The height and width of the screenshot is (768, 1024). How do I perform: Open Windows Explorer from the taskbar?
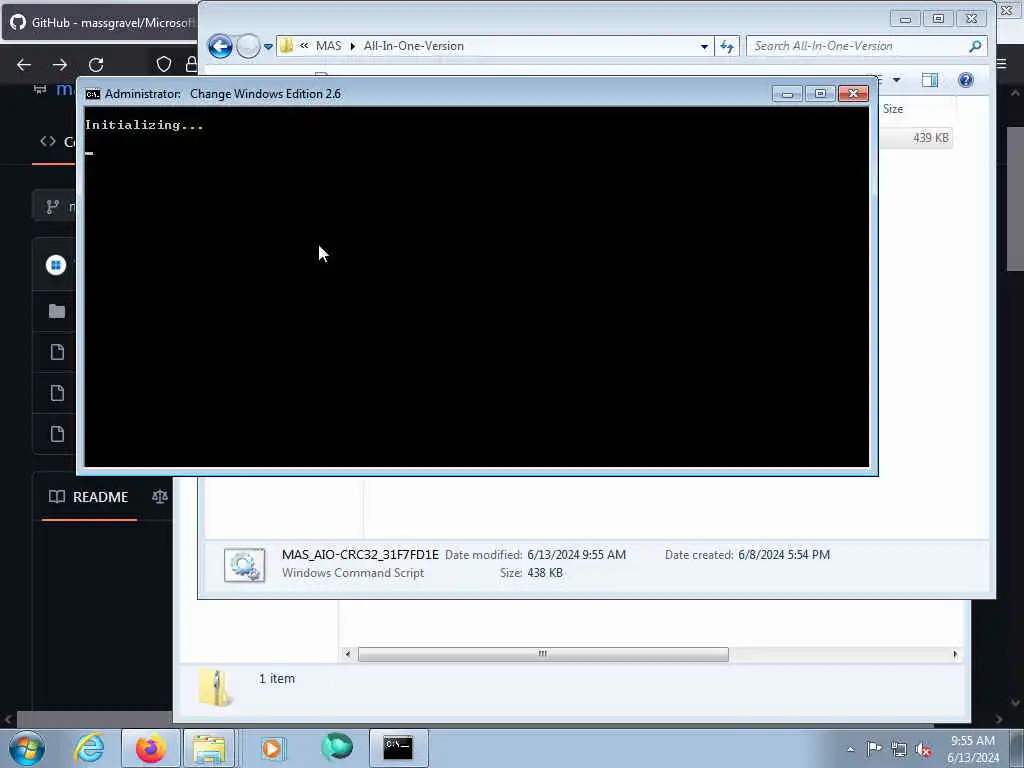point(209,748)
